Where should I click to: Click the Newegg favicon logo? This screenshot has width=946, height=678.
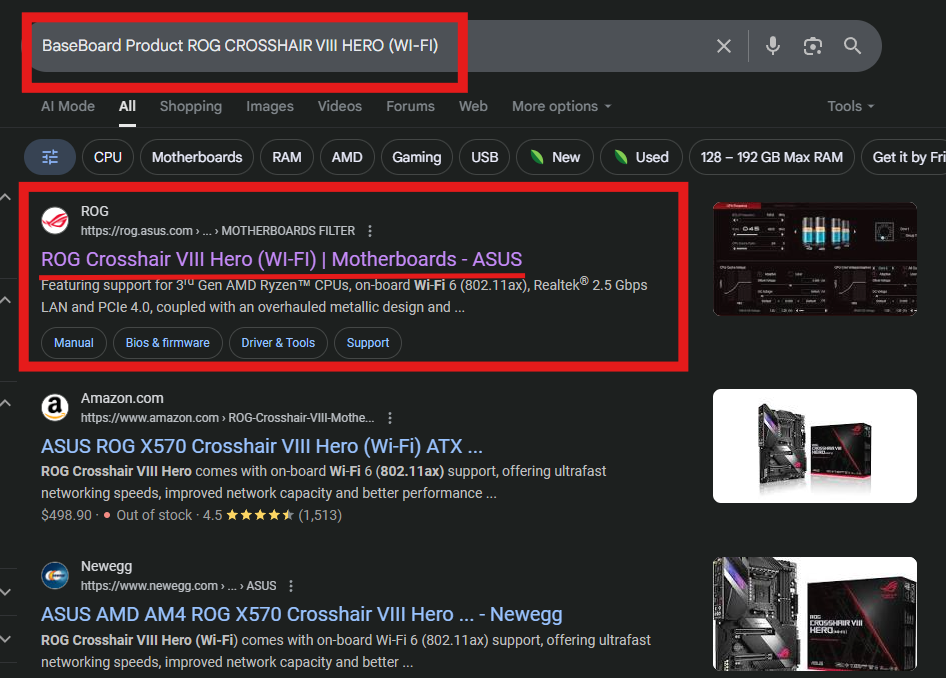pos(55,575)
